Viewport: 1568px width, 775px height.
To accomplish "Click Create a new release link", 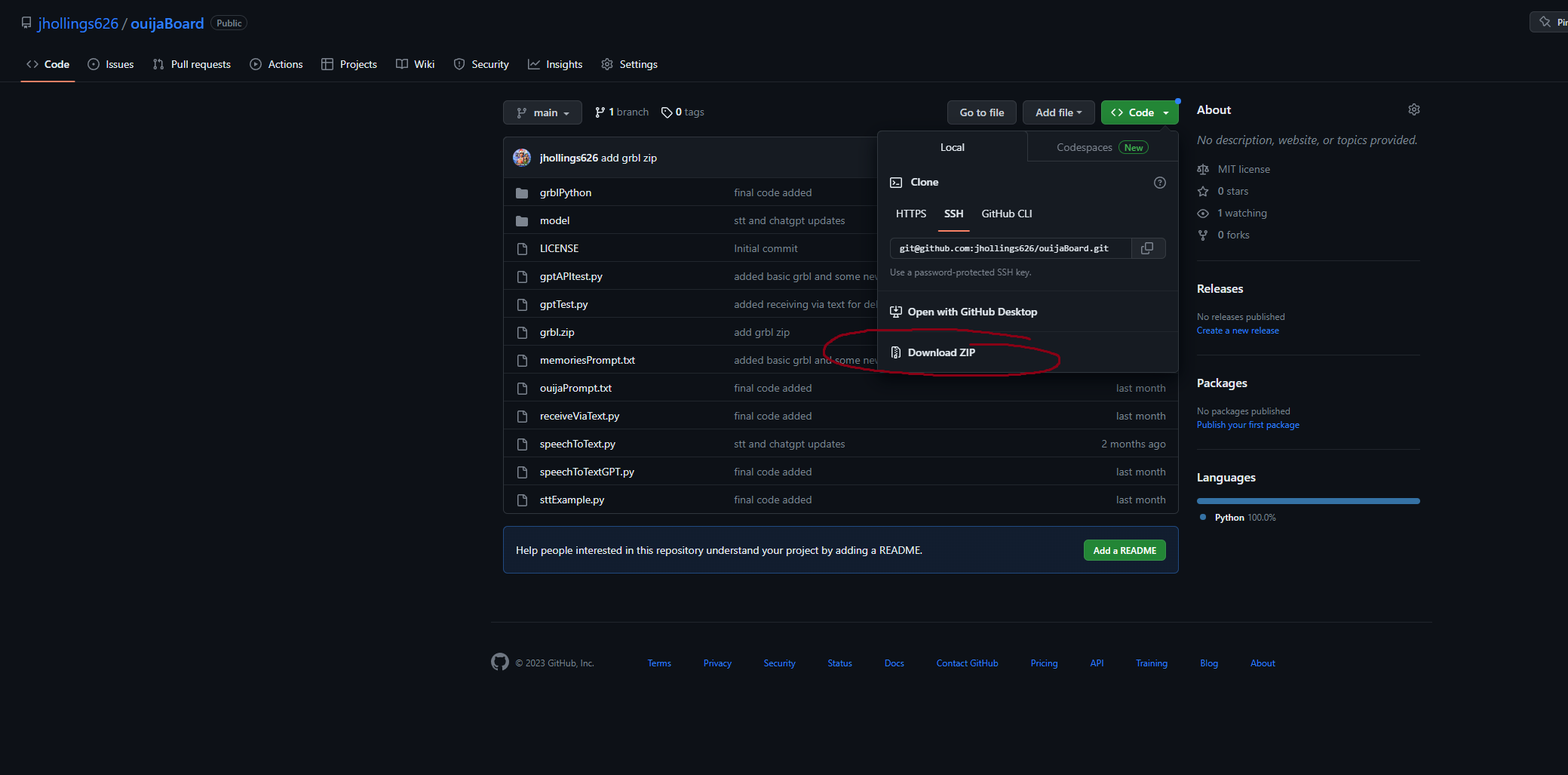I will click(x=1238, y=331).
